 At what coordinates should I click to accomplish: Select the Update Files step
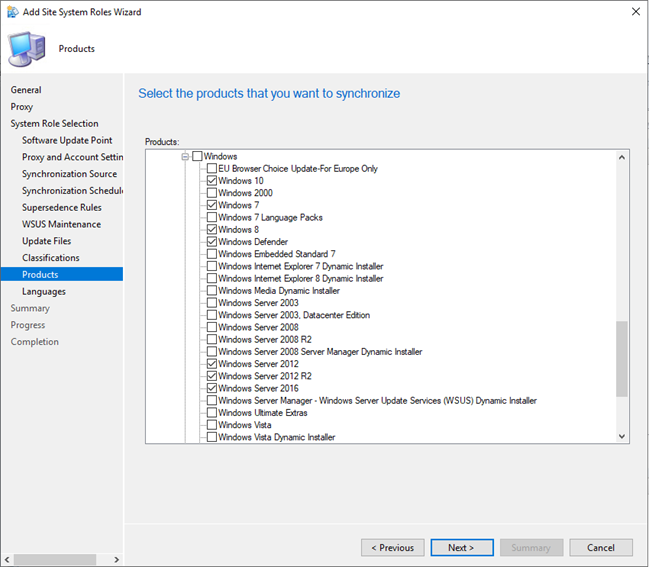click(47, 241)
